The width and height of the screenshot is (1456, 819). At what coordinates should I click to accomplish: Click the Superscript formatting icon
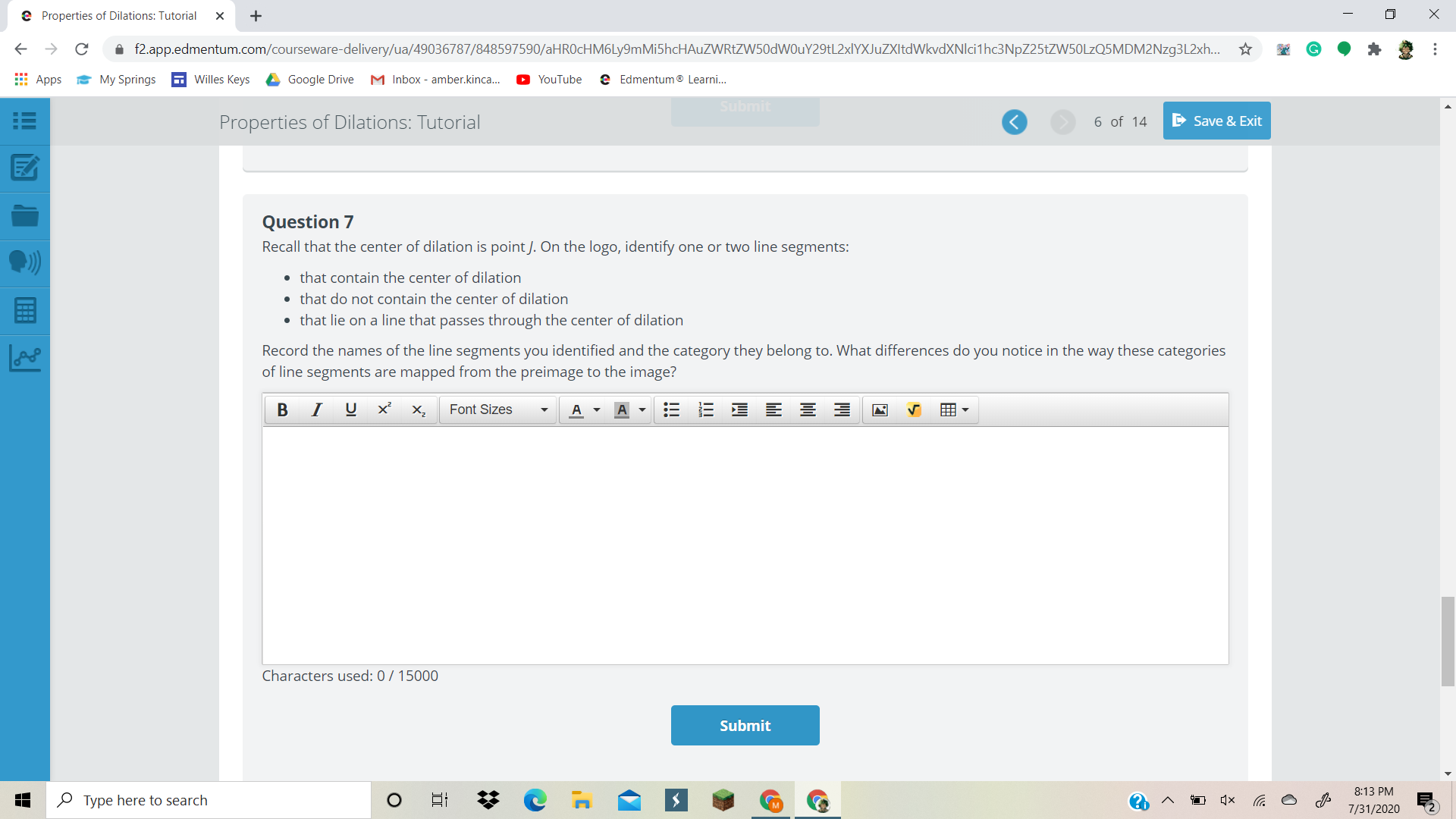pyautogui.click(x=382, y=409)
